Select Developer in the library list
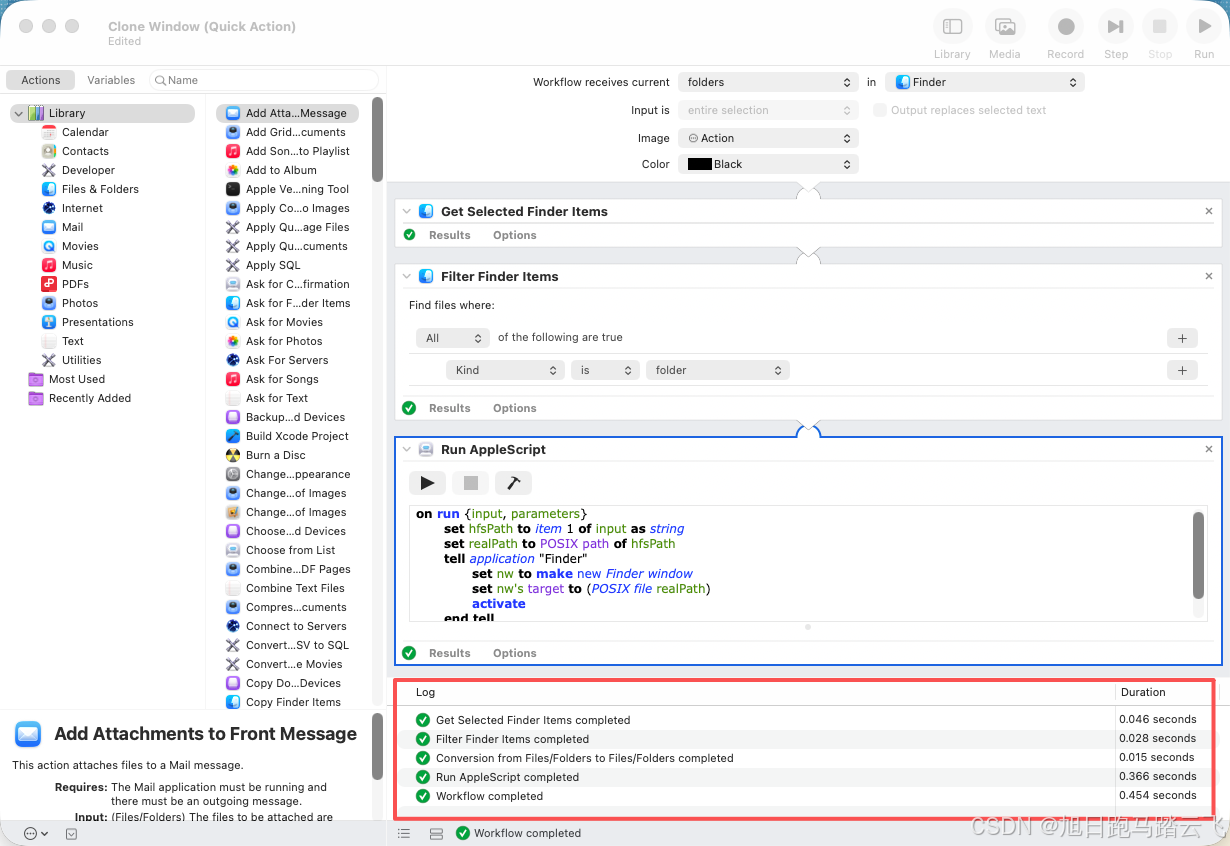Screen dimensions: 1230x846 tap(88, 170)
